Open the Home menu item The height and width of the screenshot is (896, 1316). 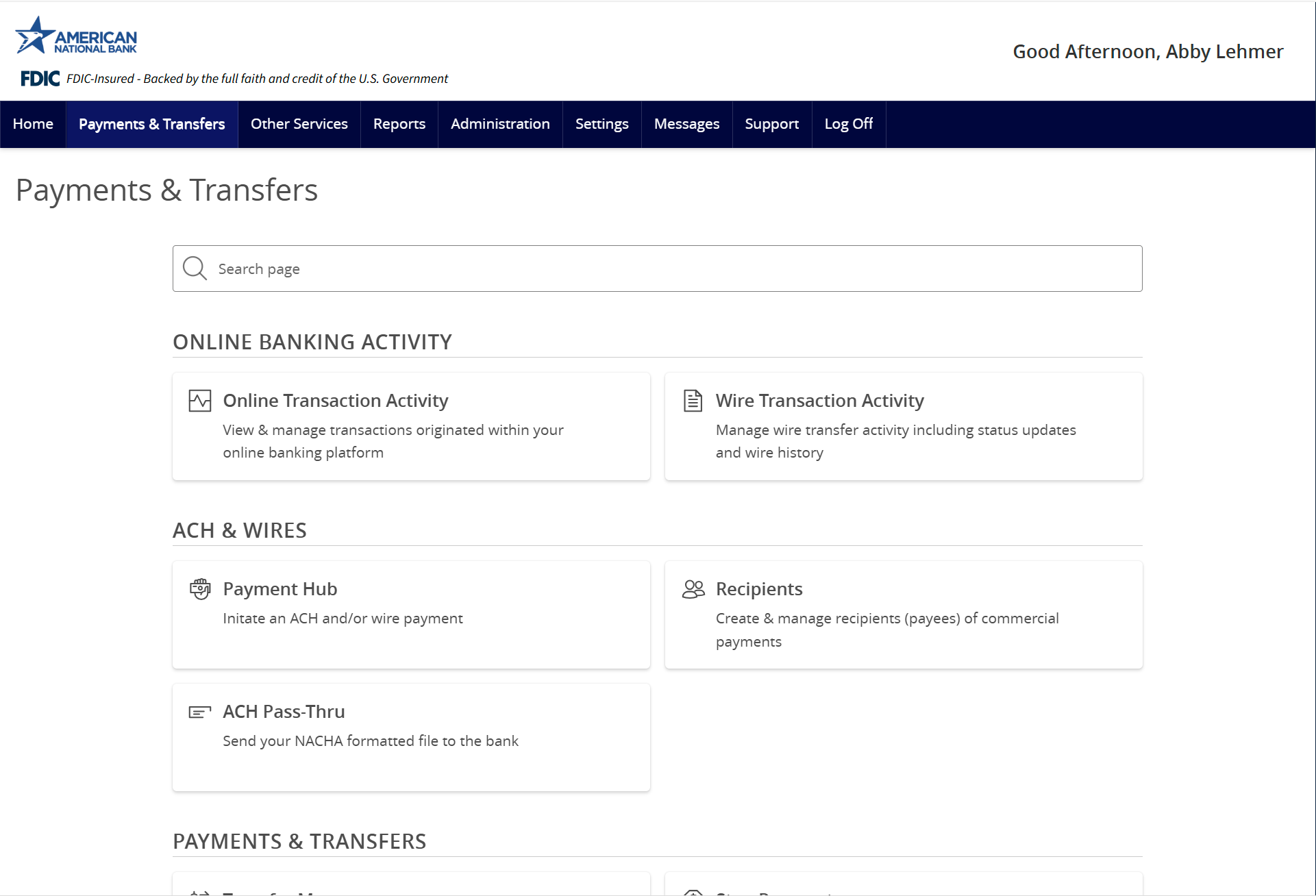click(33, 124)
